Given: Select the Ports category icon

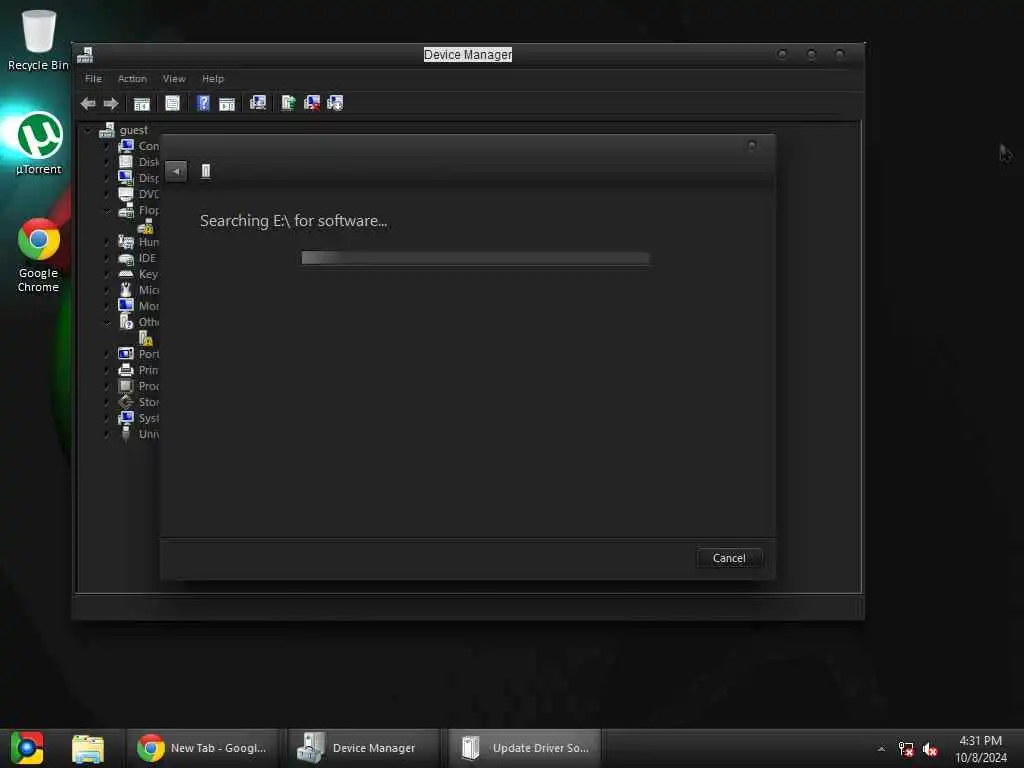Looking at the screenshot, I should 126,354.
